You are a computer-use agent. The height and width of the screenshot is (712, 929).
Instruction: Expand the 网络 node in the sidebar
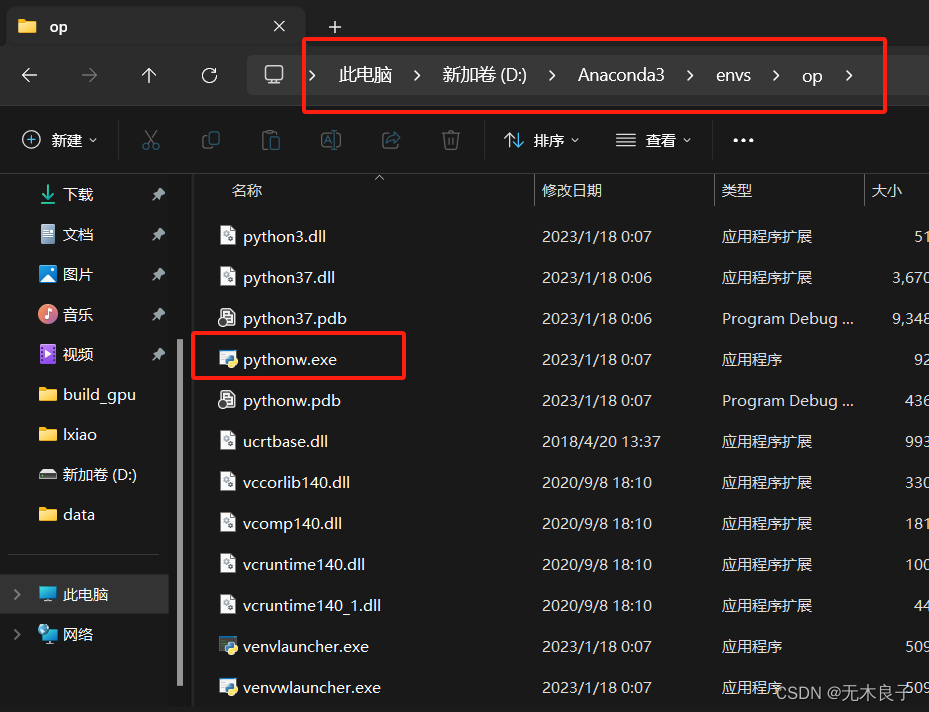18,634
